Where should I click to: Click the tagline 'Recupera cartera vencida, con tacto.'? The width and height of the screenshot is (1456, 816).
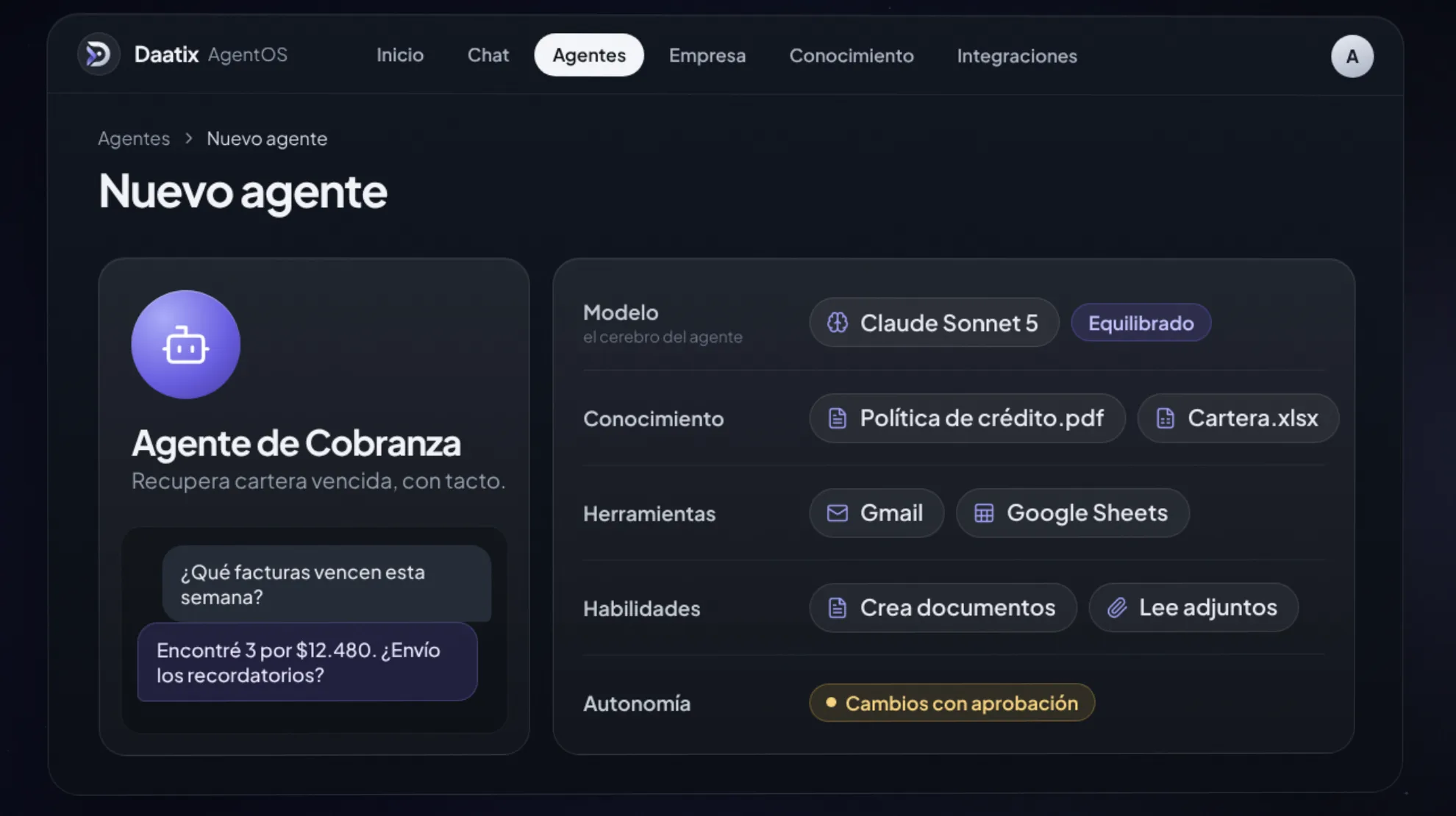pos(318,481)
